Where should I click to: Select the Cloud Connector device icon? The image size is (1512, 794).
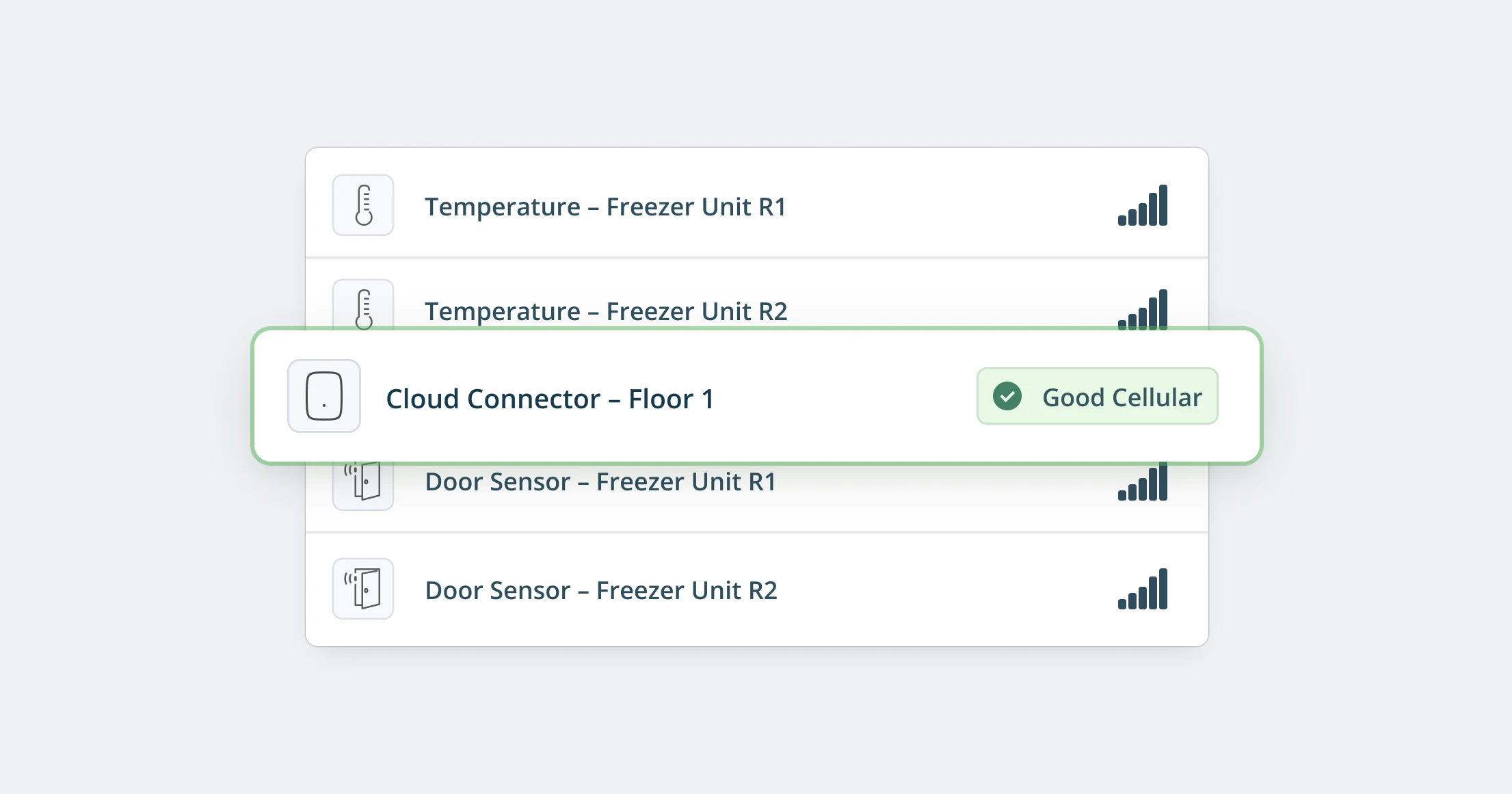point(324,395)
